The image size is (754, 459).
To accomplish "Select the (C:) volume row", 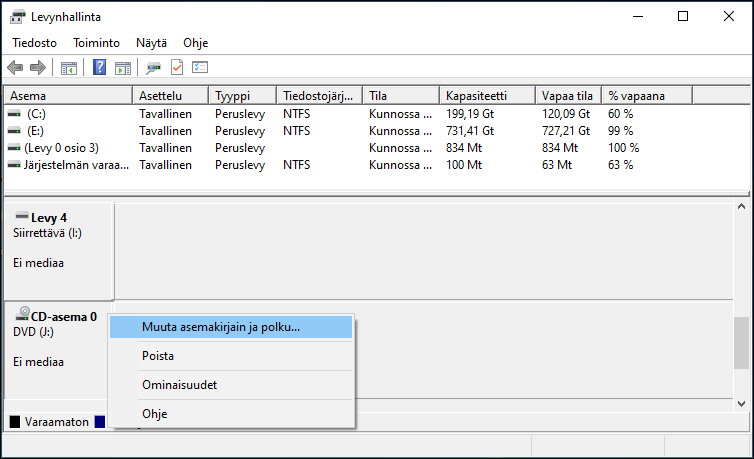I will (36, 114).
